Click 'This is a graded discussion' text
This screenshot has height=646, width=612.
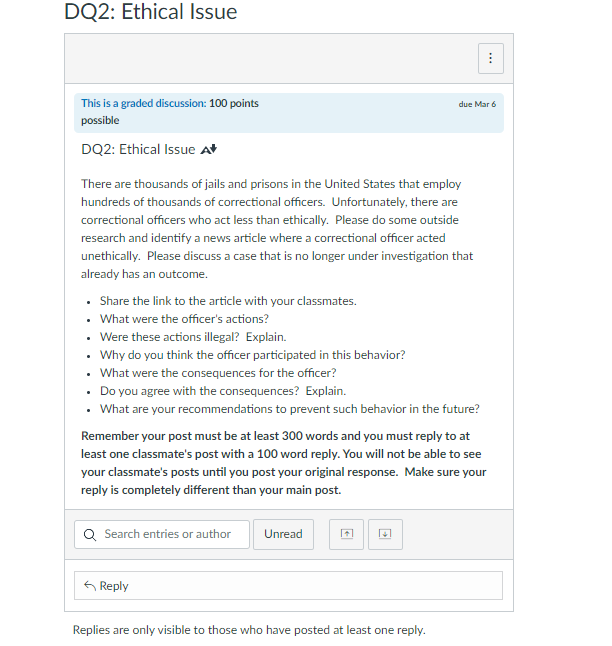pos(143,103)
